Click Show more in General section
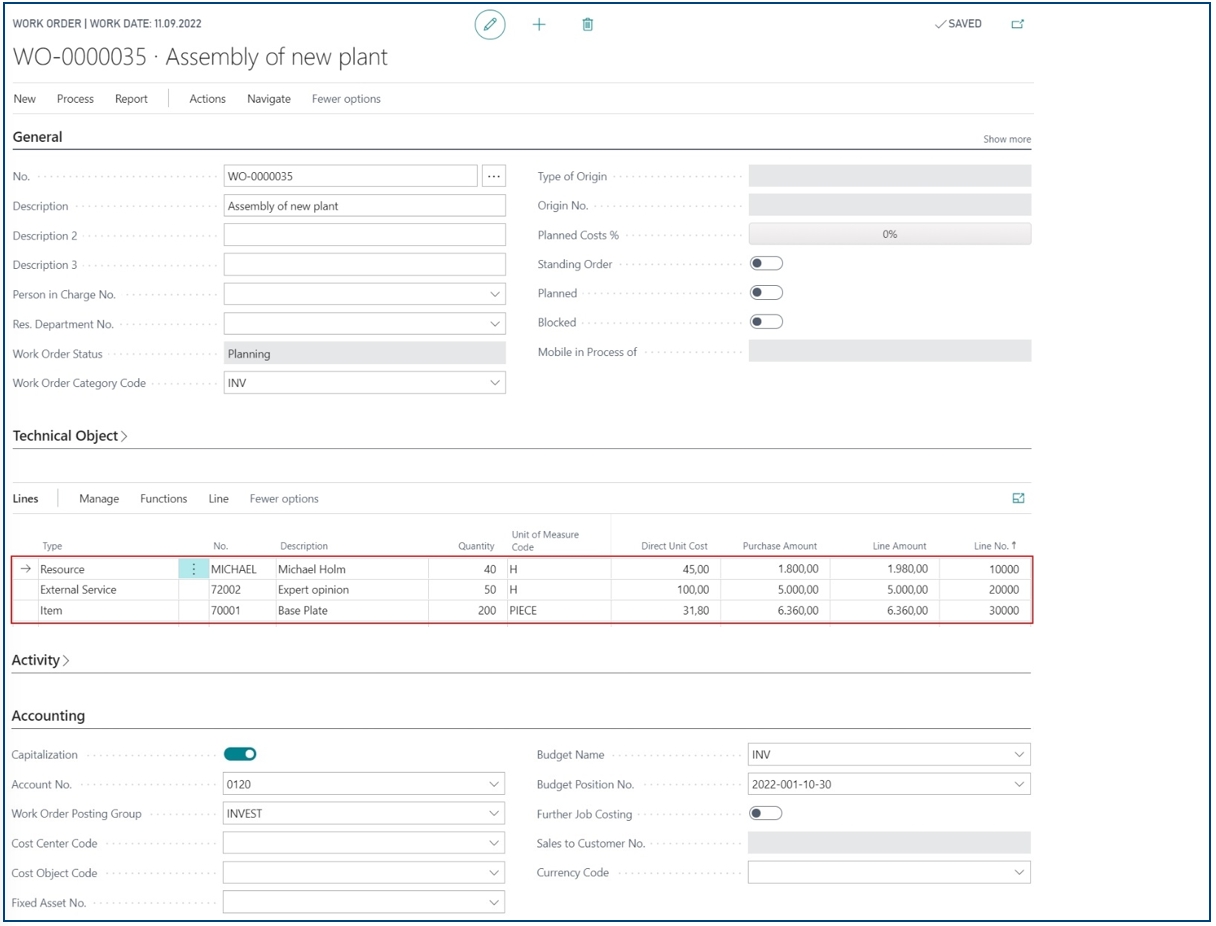This screenshot has height=926, width=1216. [x=1006, y=139]
